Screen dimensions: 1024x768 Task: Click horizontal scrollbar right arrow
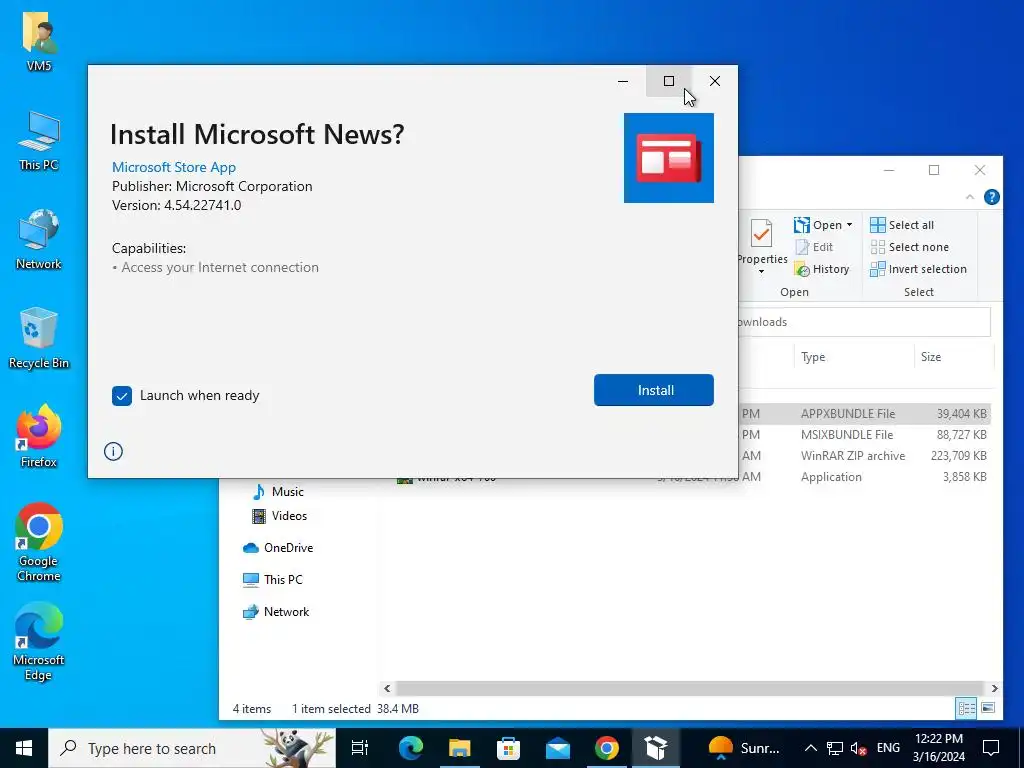coord(994,688)
